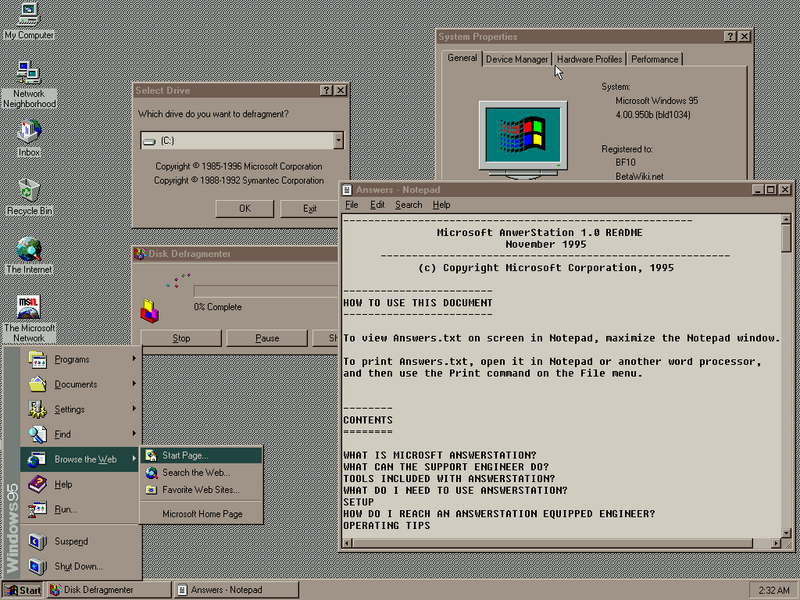Select Search the Web menu entry
Viewport: 800px width, 600px height.
click(x=195, y=472)
